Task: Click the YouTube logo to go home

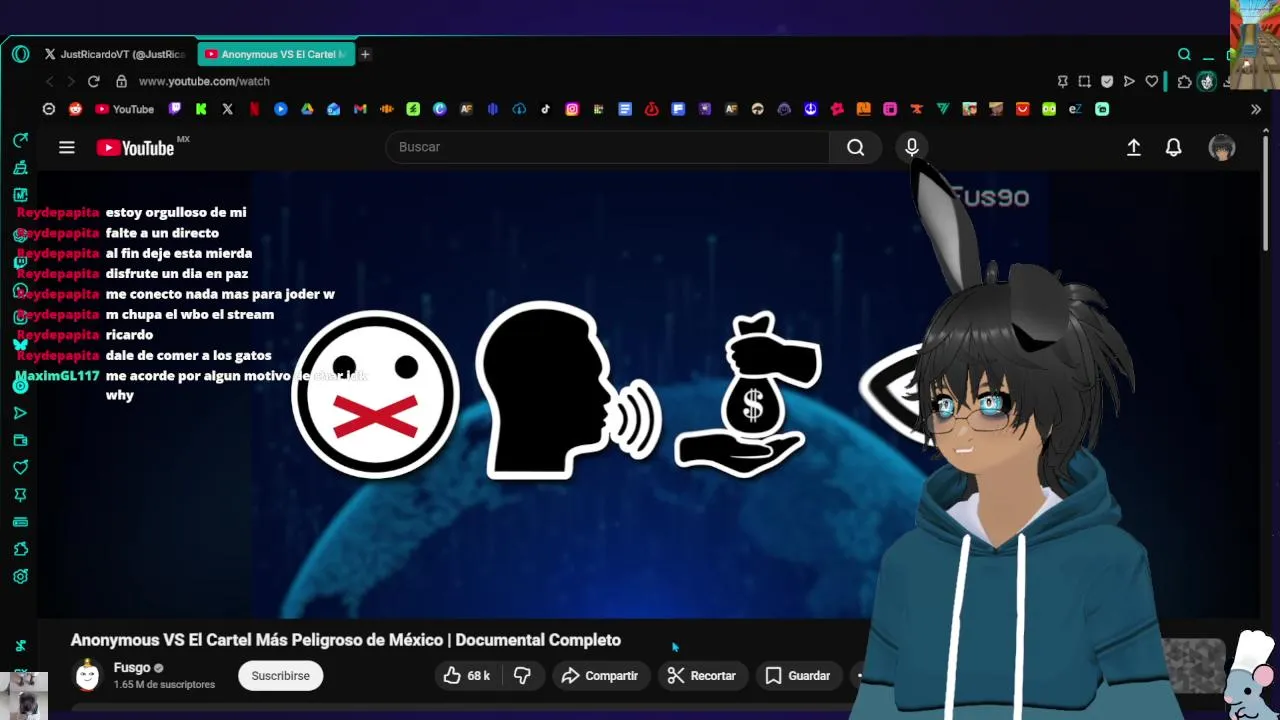Action: pyautogui.click(x=135, y=148)
